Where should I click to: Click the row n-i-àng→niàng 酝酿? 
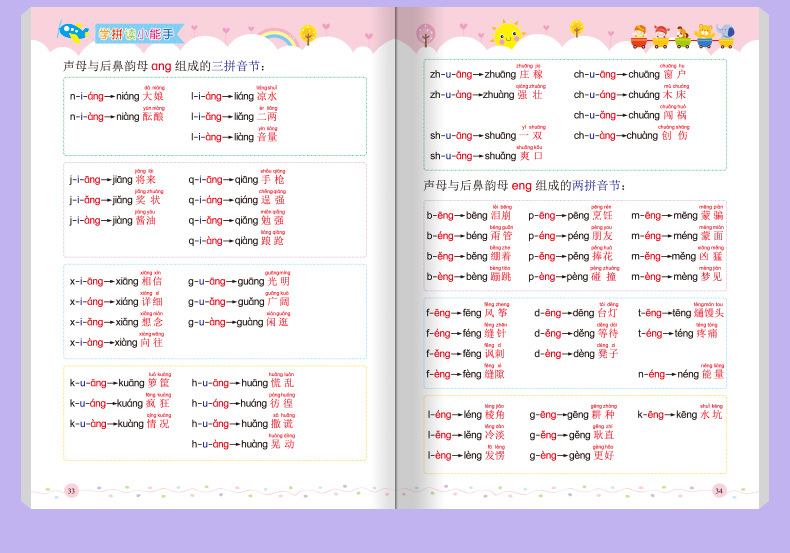tap(117, 115)
